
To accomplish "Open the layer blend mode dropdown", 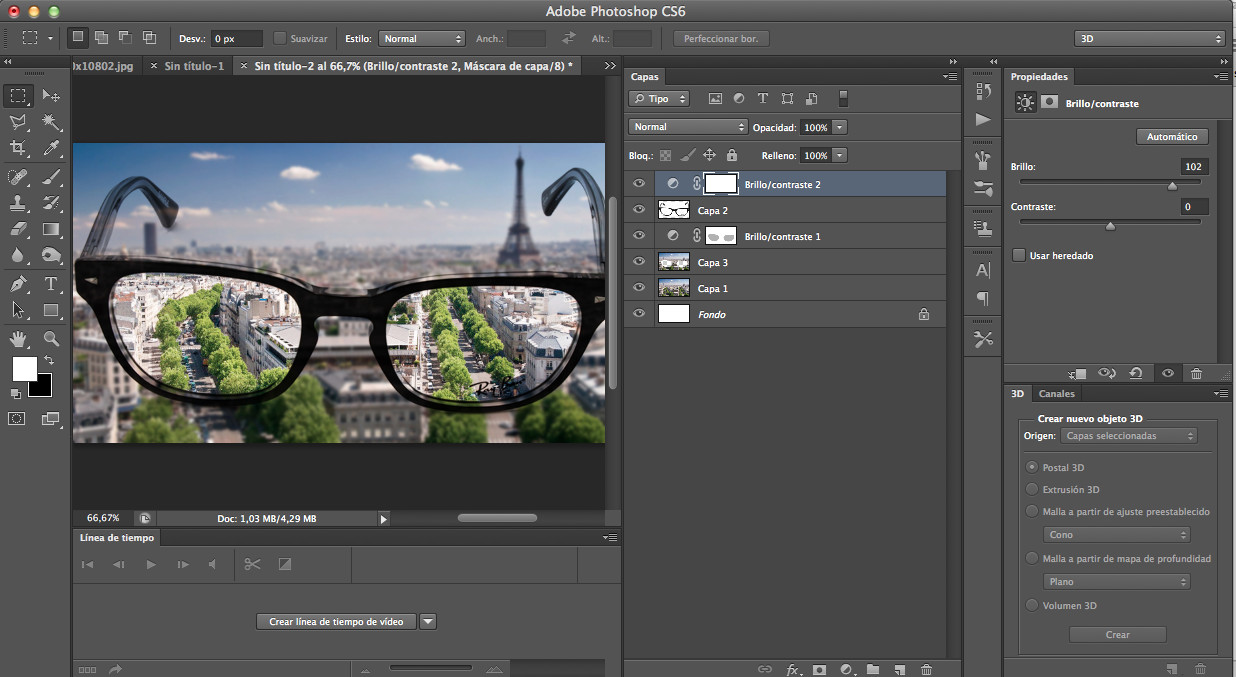I will pyautogui.click(x=688, y=127).
